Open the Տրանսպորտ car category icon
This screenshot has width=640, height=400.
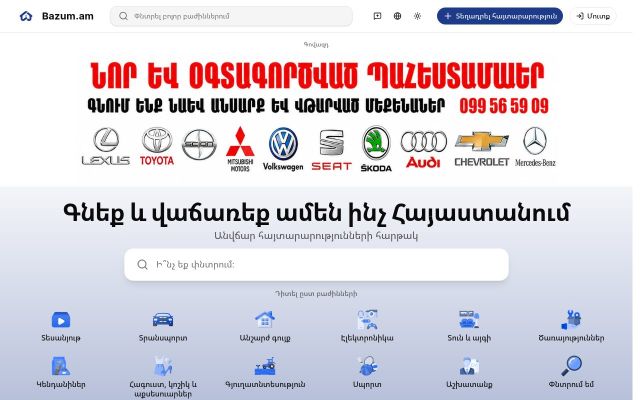(x=163, y=320)
